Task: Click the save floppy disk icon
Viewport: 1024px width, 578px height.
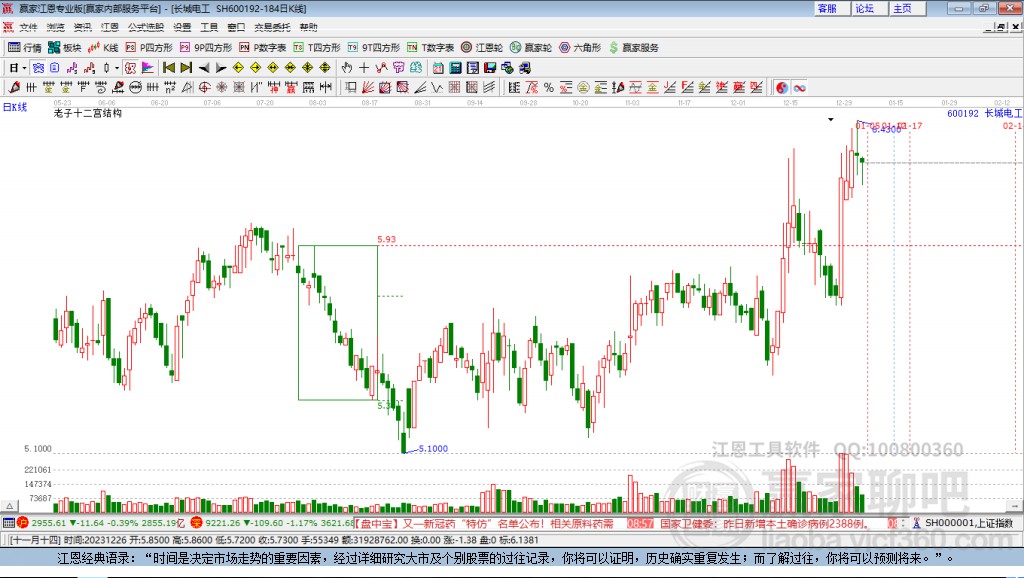Action: (x=490, y=68)
